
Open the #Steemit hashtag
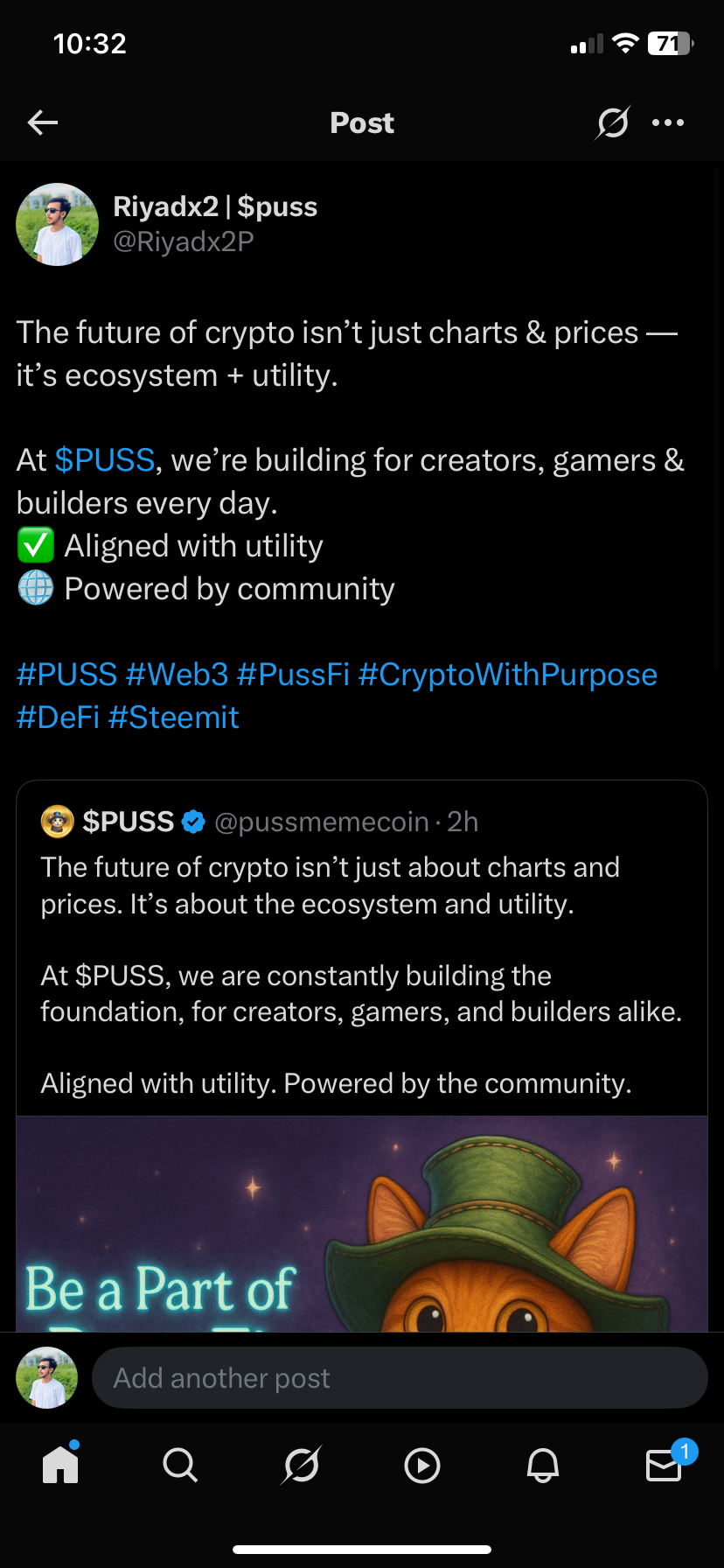click(173, 717)
